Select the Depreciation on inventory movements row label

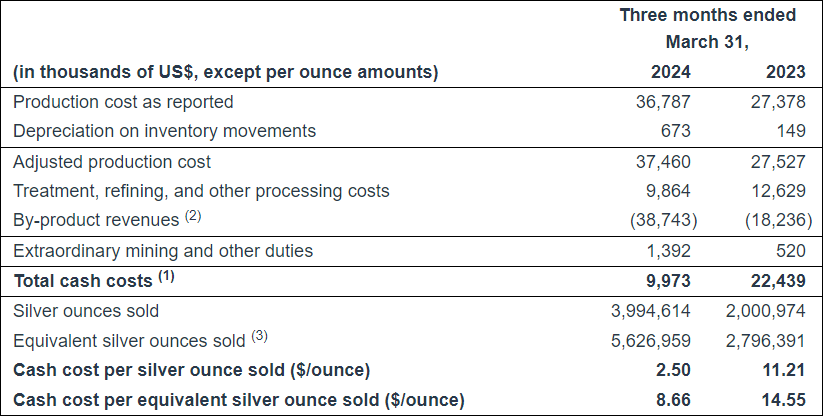[164, 131]
